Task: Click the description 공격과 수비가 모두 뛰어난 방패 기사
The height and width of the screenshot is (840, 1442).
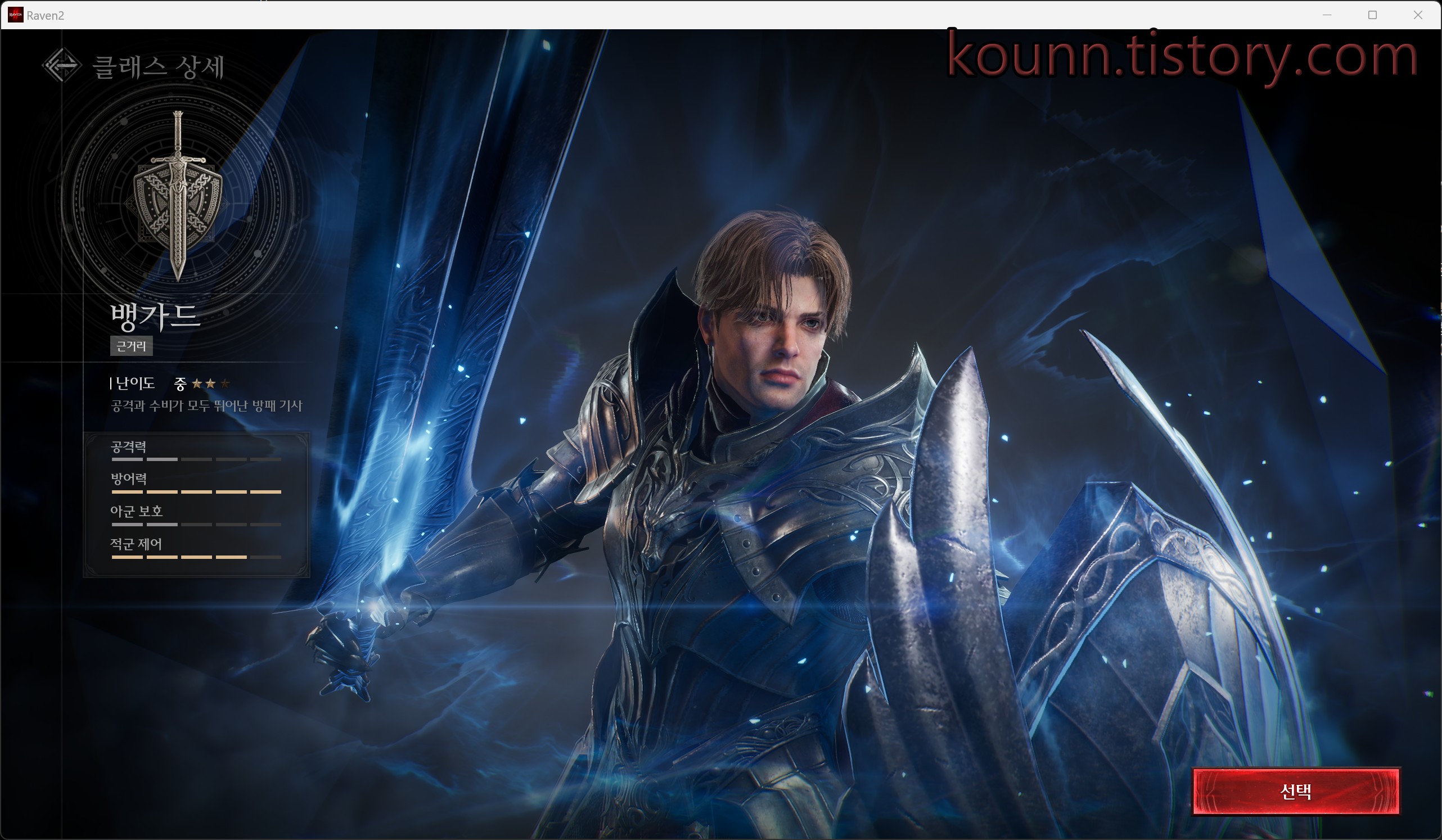Action: 206,406
